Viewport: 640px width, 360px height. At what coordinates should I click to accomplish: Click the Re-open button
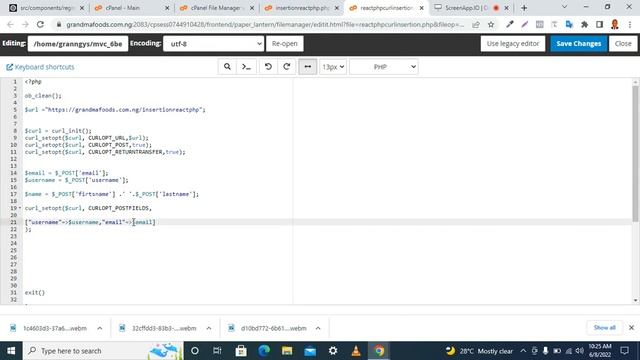284,43
